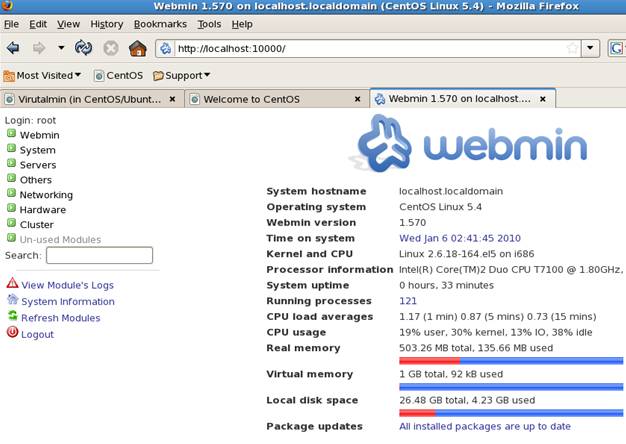
Task: Click the site icon in the URL bar
Action: (x=165, y=49)
